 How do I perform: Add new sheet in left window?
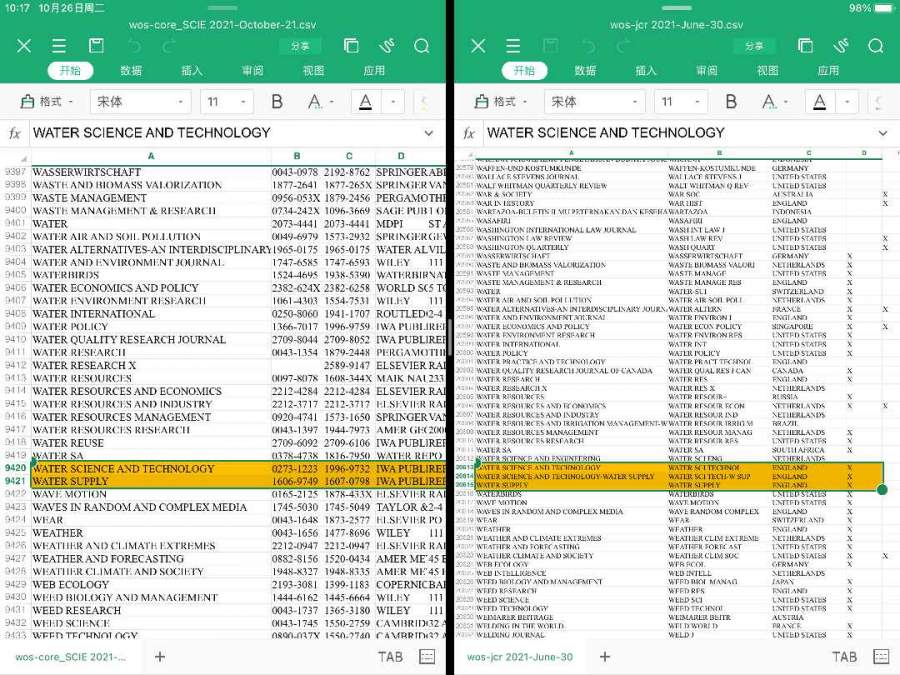(x=160, y=657)
